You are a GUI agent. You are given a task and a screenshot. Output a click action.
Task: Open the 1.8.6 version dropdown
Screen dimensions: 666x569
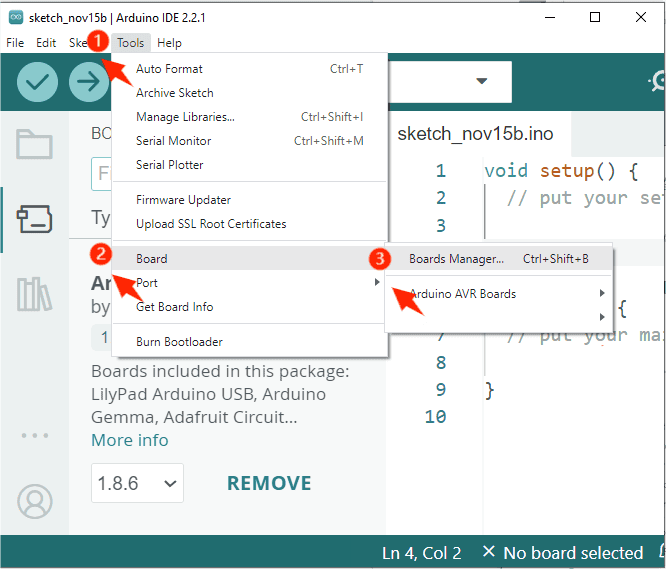click(x=137, y=484)
